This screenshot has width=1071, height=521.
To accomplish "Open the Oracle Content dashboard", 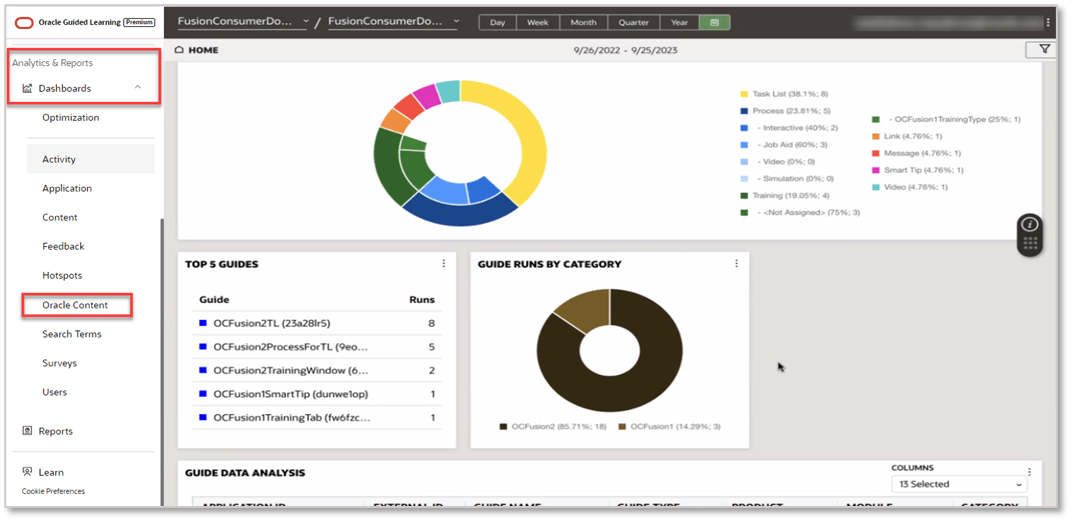I will coord(75,305).
